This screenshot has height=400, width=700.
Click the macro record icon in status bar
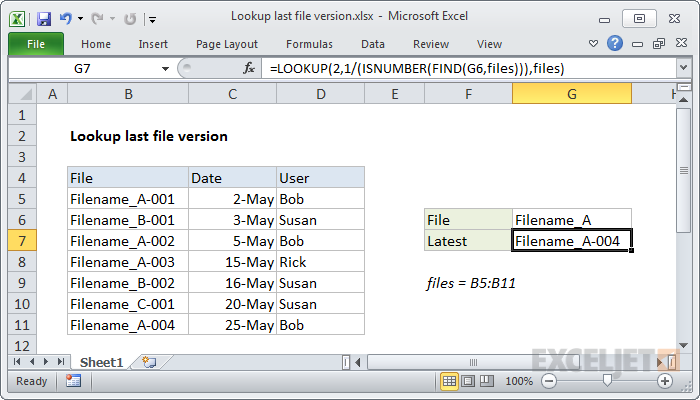pos(73,381)
